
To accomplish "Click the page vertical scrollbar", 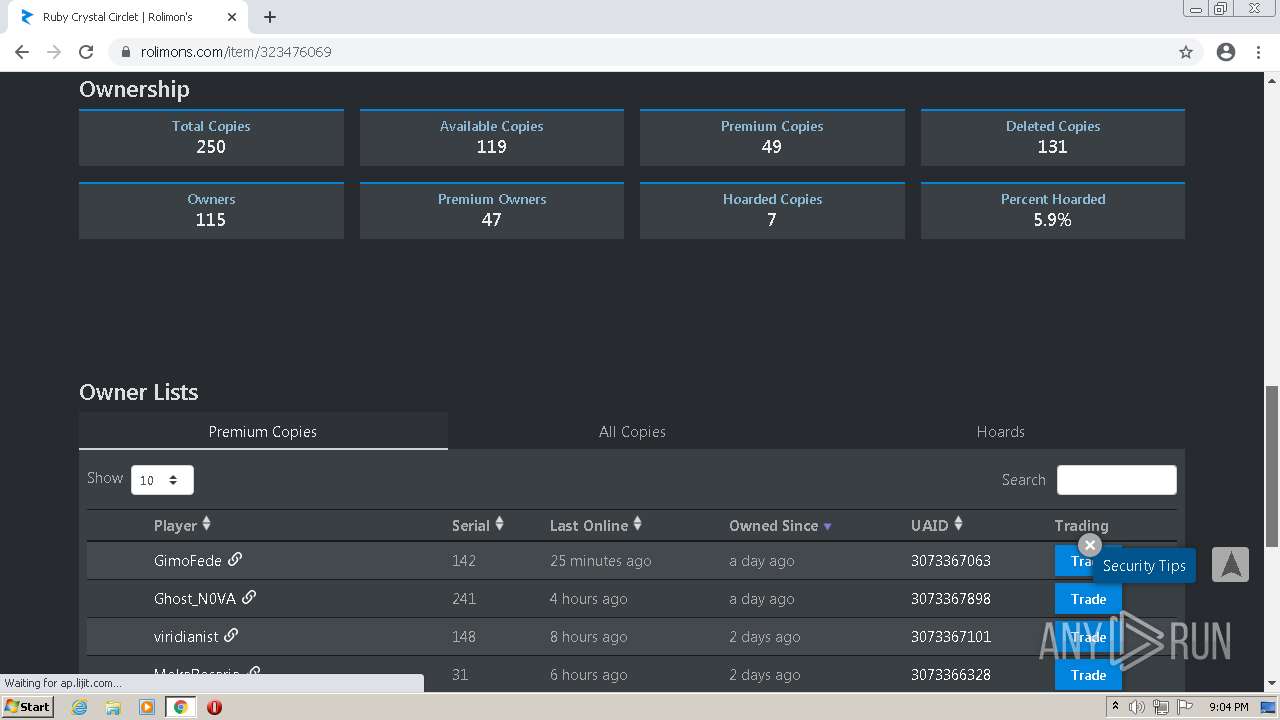I will (x=1272, y=466).
